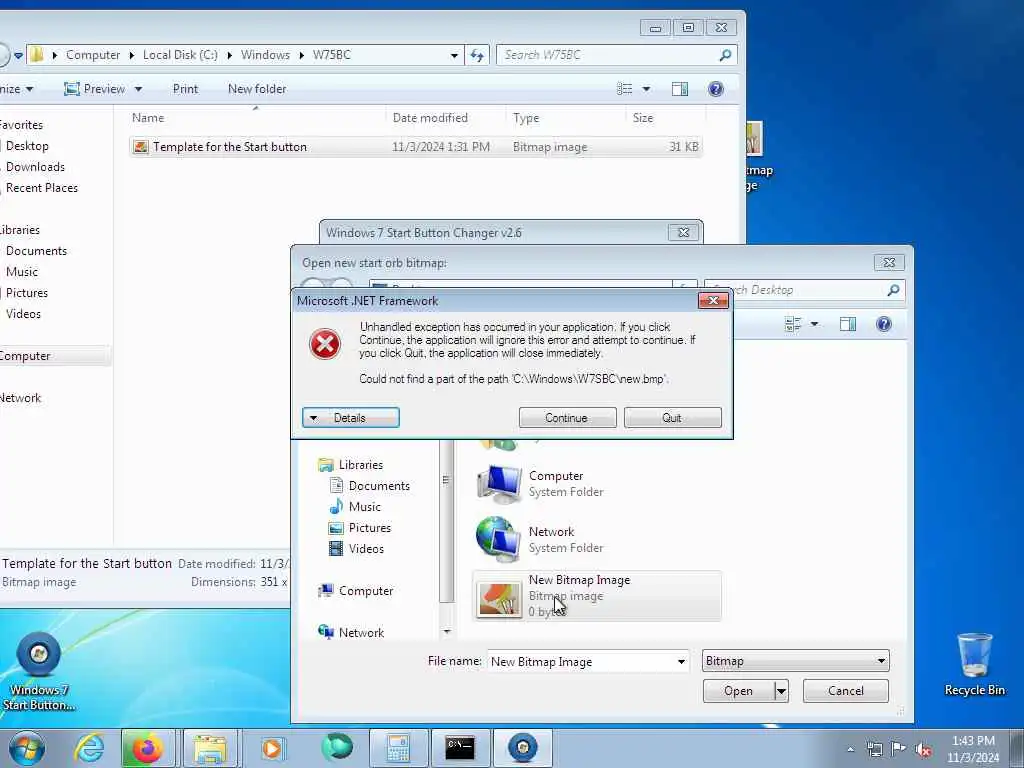
Task: Click Preview button in Explorer toolbar
Action: coord(95,89)
